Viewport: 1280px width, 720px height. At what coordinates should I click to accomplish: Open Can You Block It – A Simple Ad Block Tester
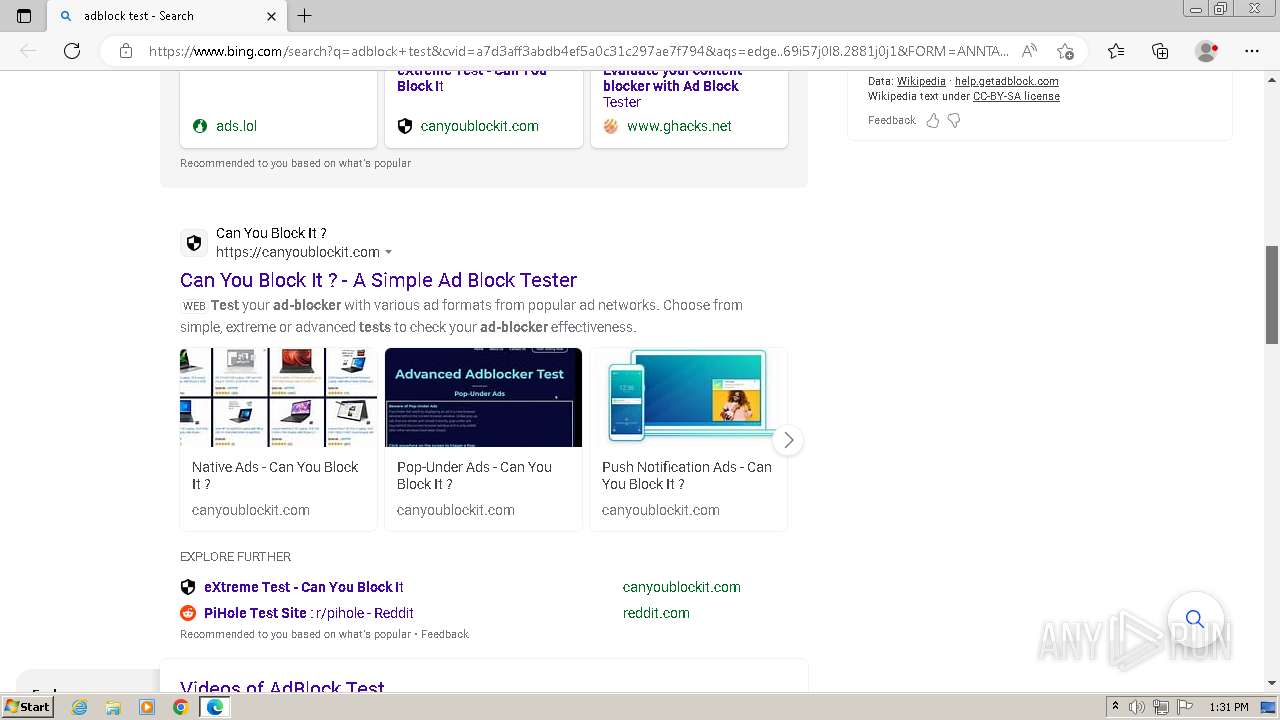(x=378, y=280)
